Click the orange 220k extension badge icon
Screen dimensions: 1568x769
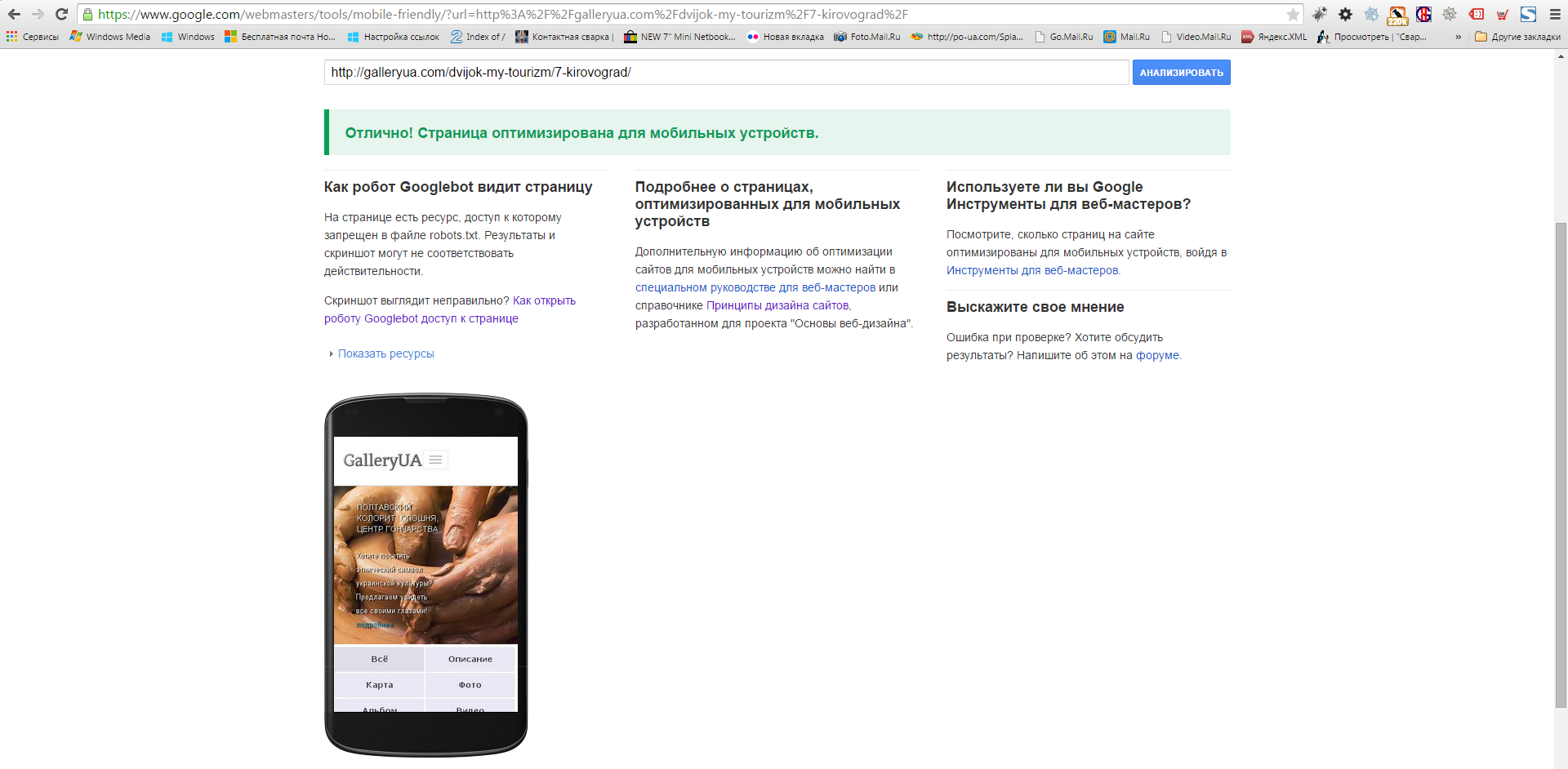(x=1397, y=15)
